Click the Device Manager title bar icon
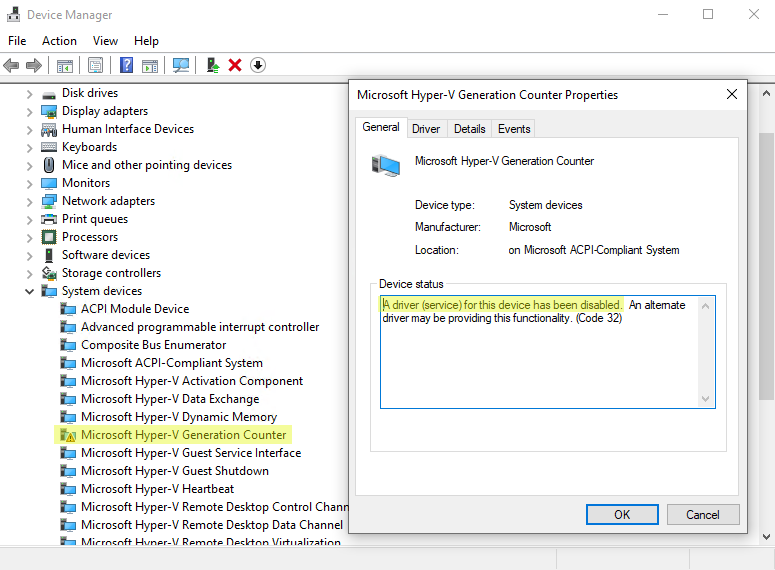The height and width of the screenshot is (570, 775). pos(13,15)
